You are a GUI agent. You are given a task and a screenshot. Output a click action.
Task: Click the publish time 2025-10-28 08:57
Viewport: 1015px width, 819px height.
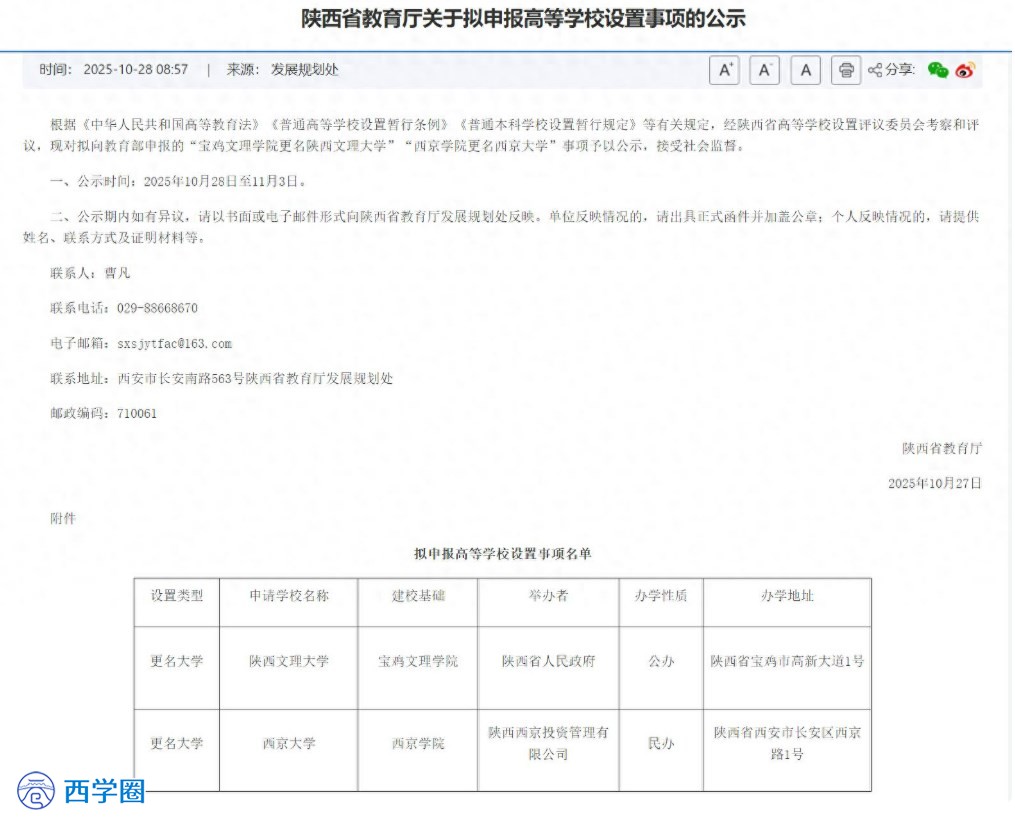[x=135, y=70]
